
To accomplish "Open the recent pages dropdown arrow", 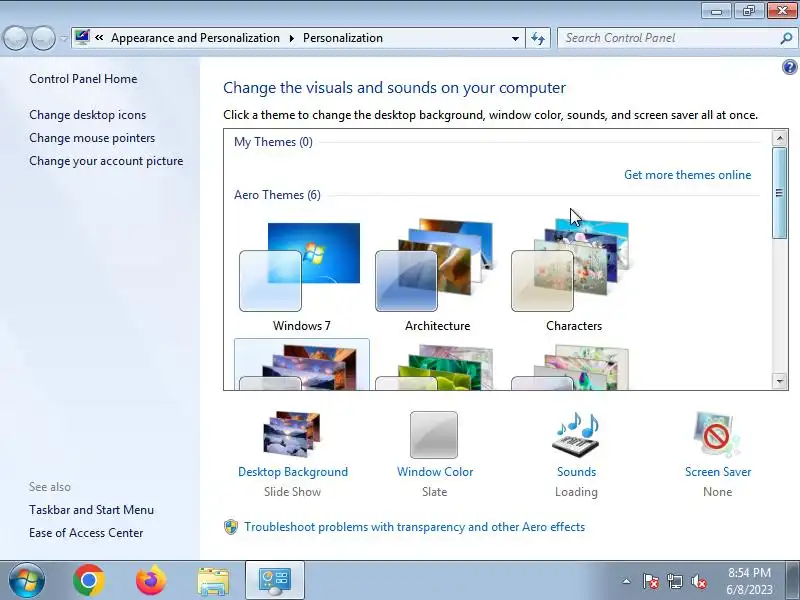I will pyautogui.click(x=64, y=38).
